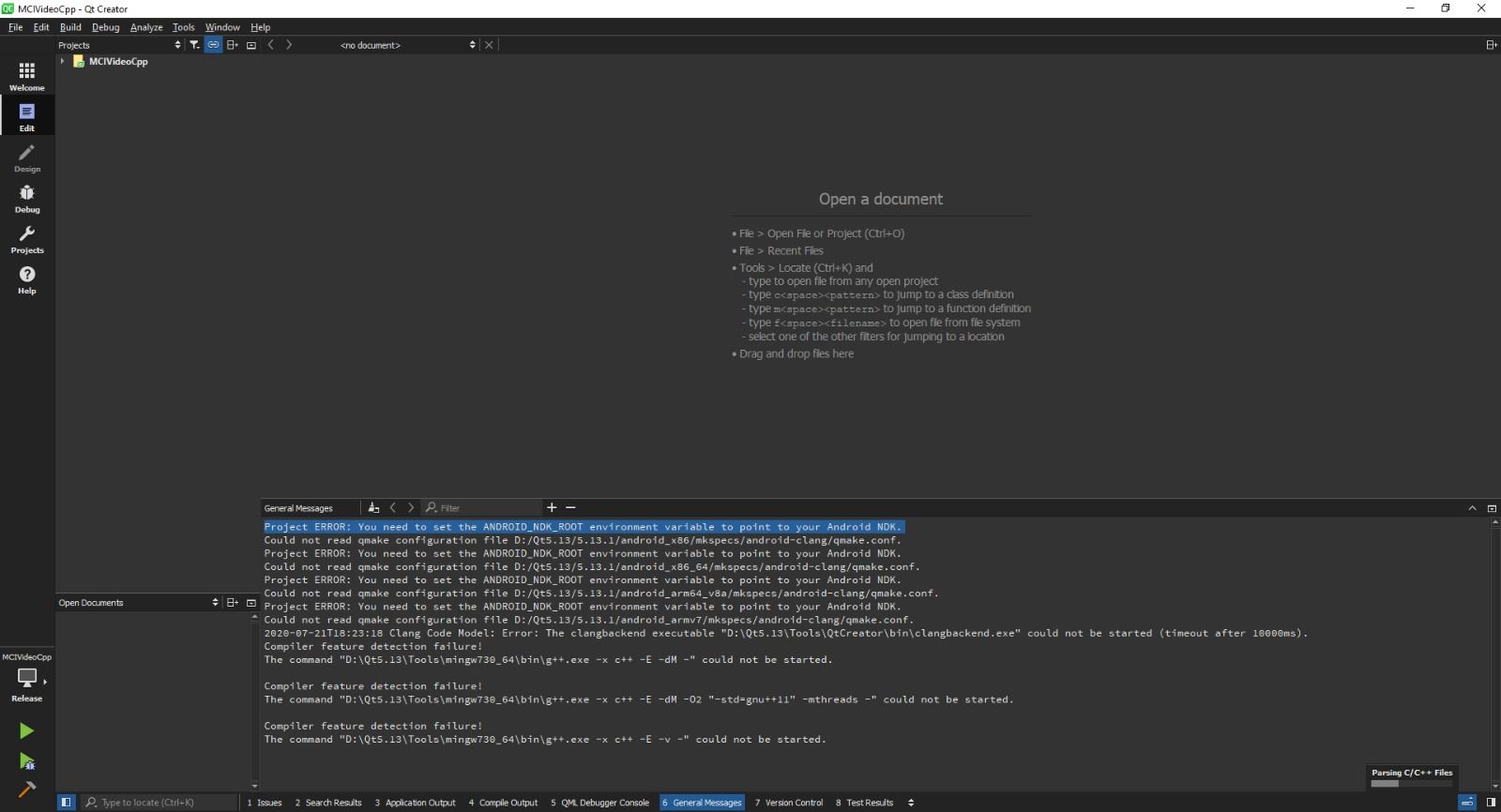Screen dimensions: 1501x812
Task: Click the android_x86_64 qmake.conf message line
Action: (592, 566)
